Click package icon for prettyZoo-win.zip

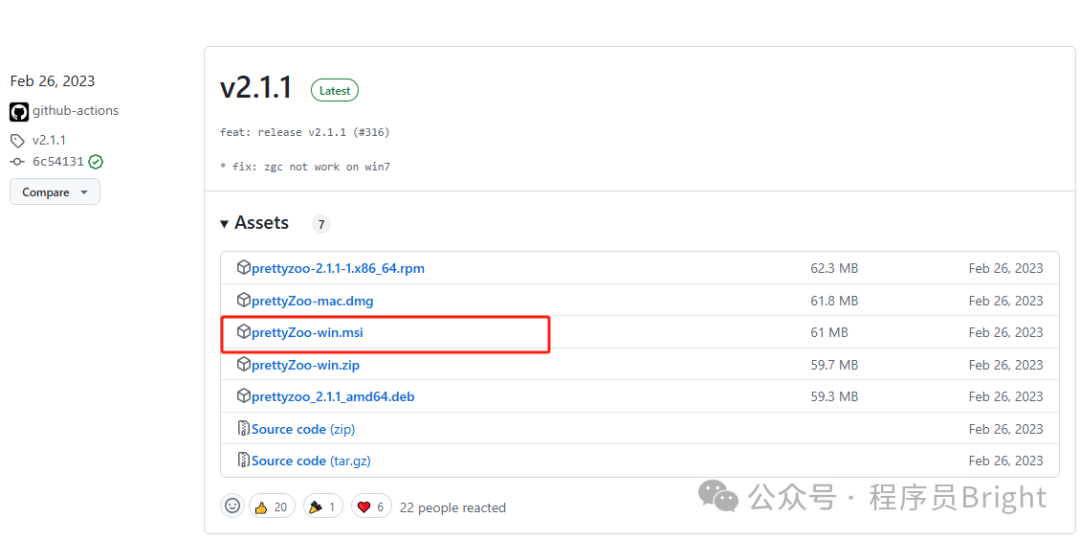(244, 364)
